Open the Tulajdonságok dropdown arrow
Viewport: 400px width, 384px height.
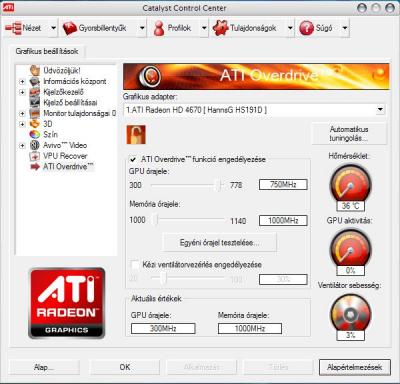click(x=290, y=28)
